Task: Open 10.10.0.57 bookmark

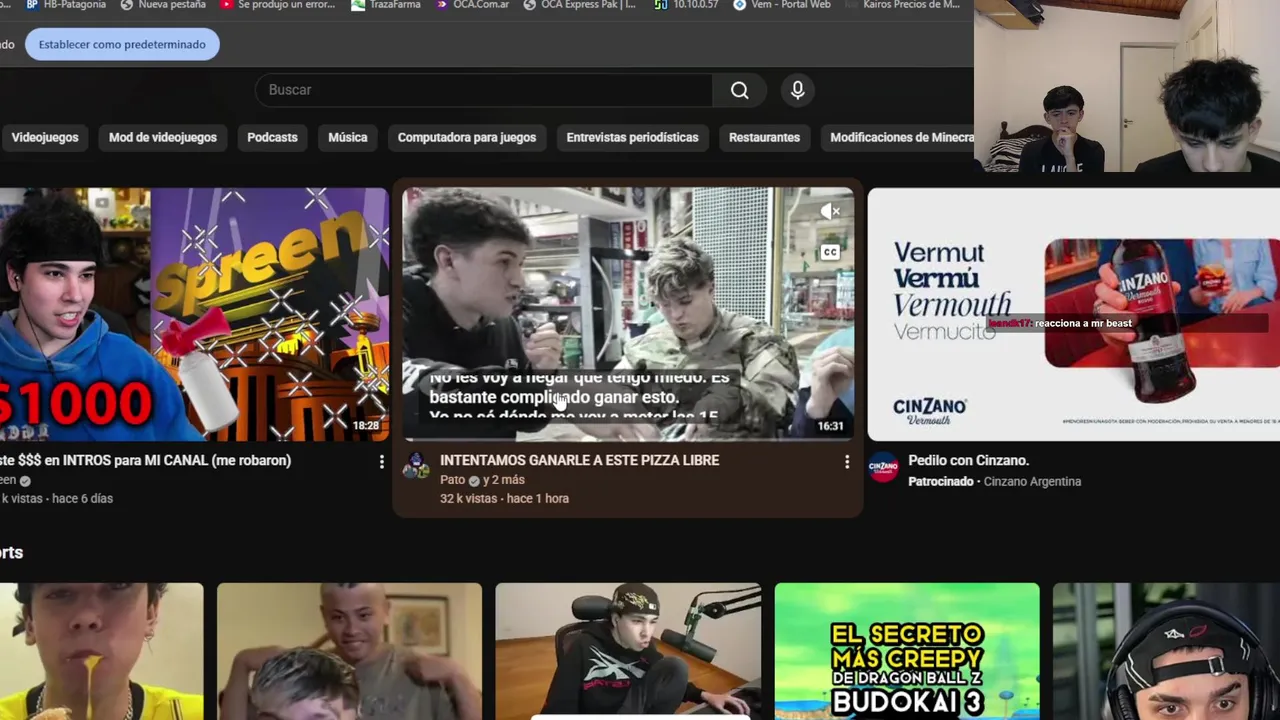Action: click(686, 5)
